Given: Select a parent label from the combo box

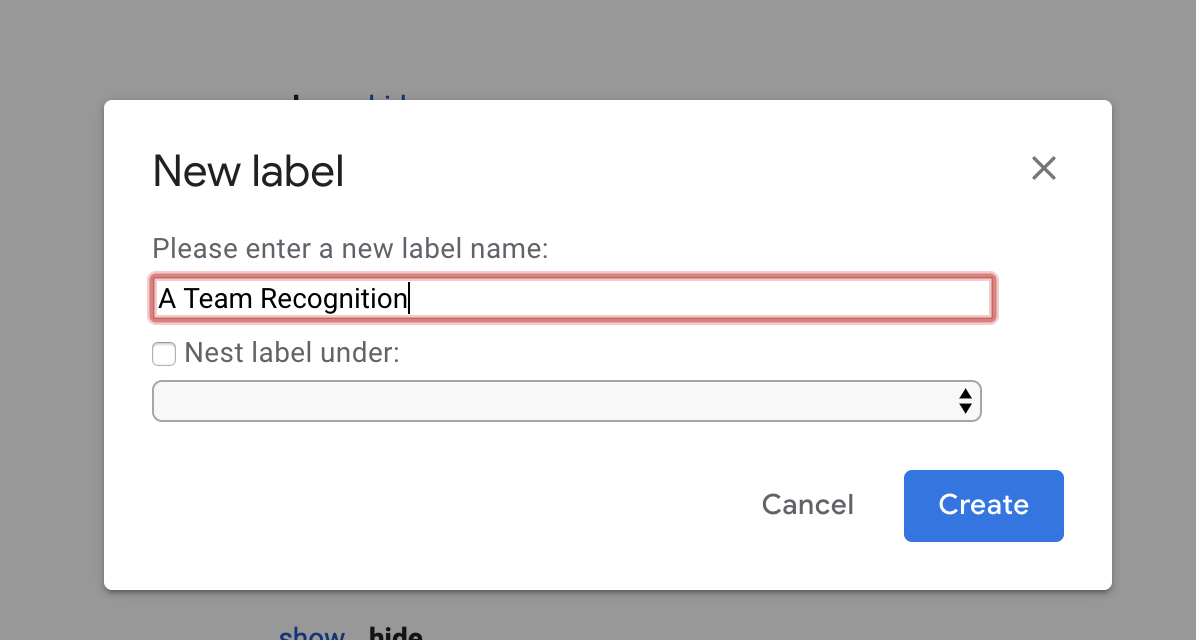Looking at the screenshot, I should click(x=567, y=400).
